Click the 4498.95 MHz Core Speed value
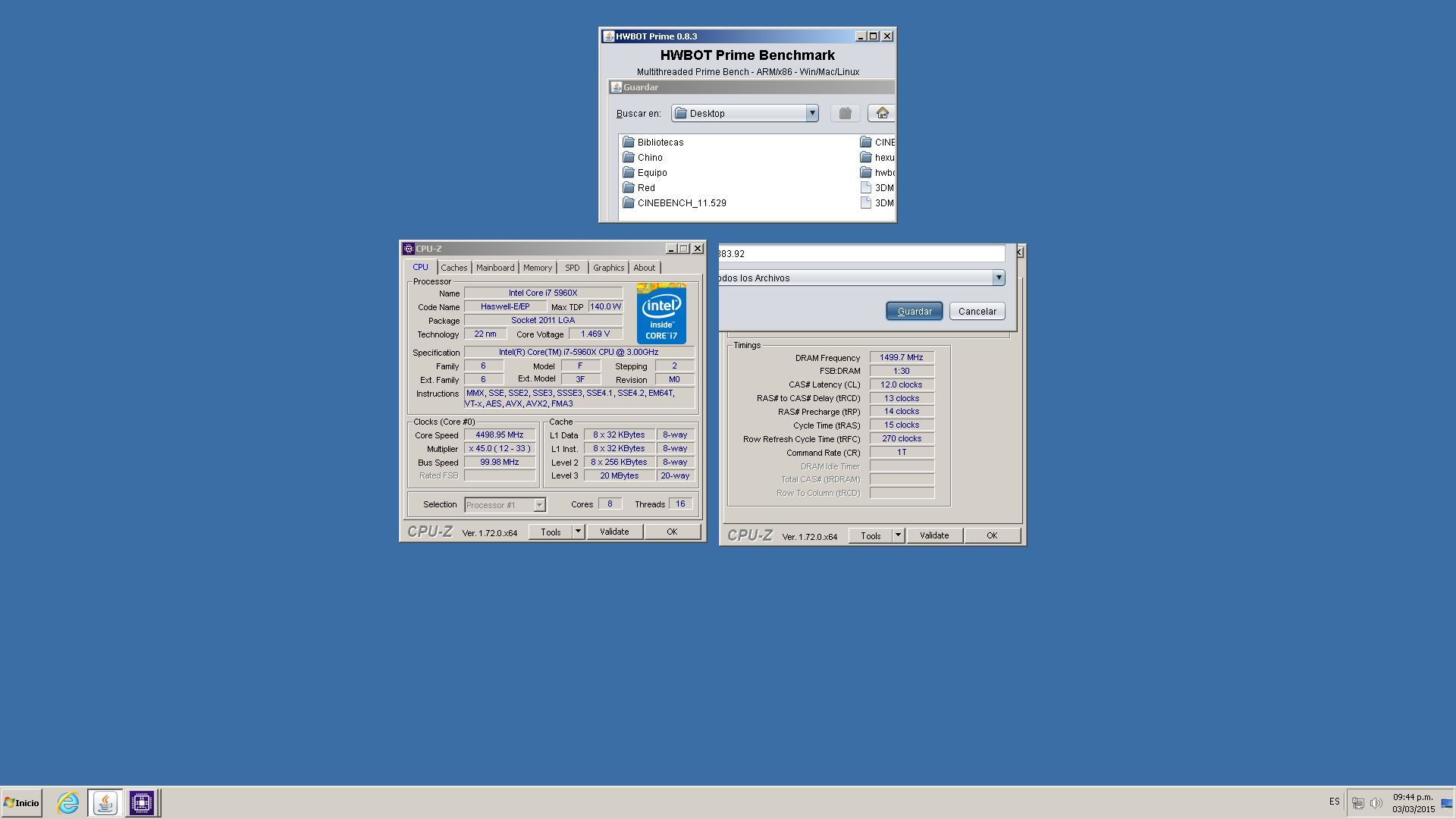This screenshot has height=819, width=1456. click(500, 435)
